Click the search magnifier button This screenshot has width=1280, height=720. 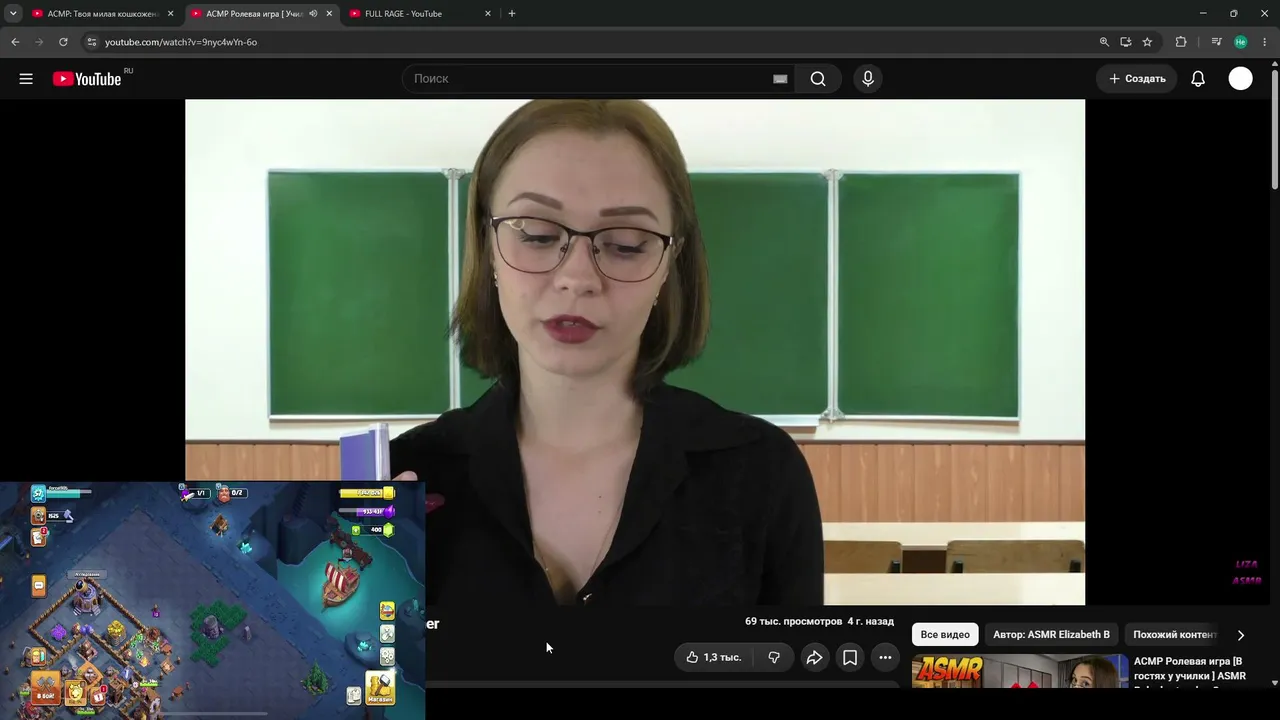coord(818,79)
